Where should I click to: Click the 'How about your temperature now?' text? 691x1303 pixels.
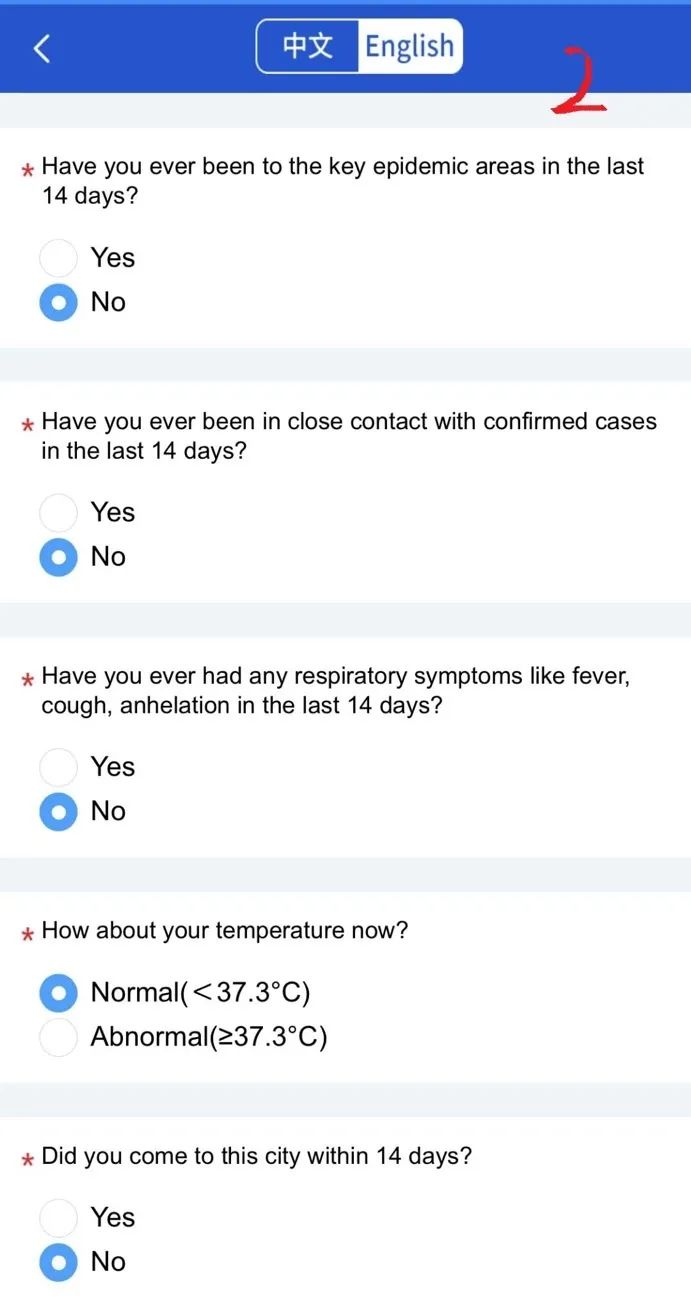(x=225, y=931)
